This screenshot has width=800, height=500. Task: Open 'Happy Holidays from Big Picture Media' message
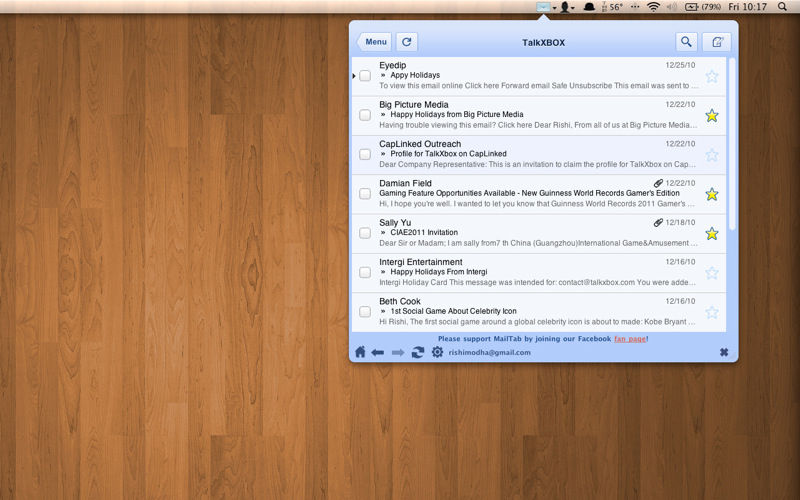point(457,114)
